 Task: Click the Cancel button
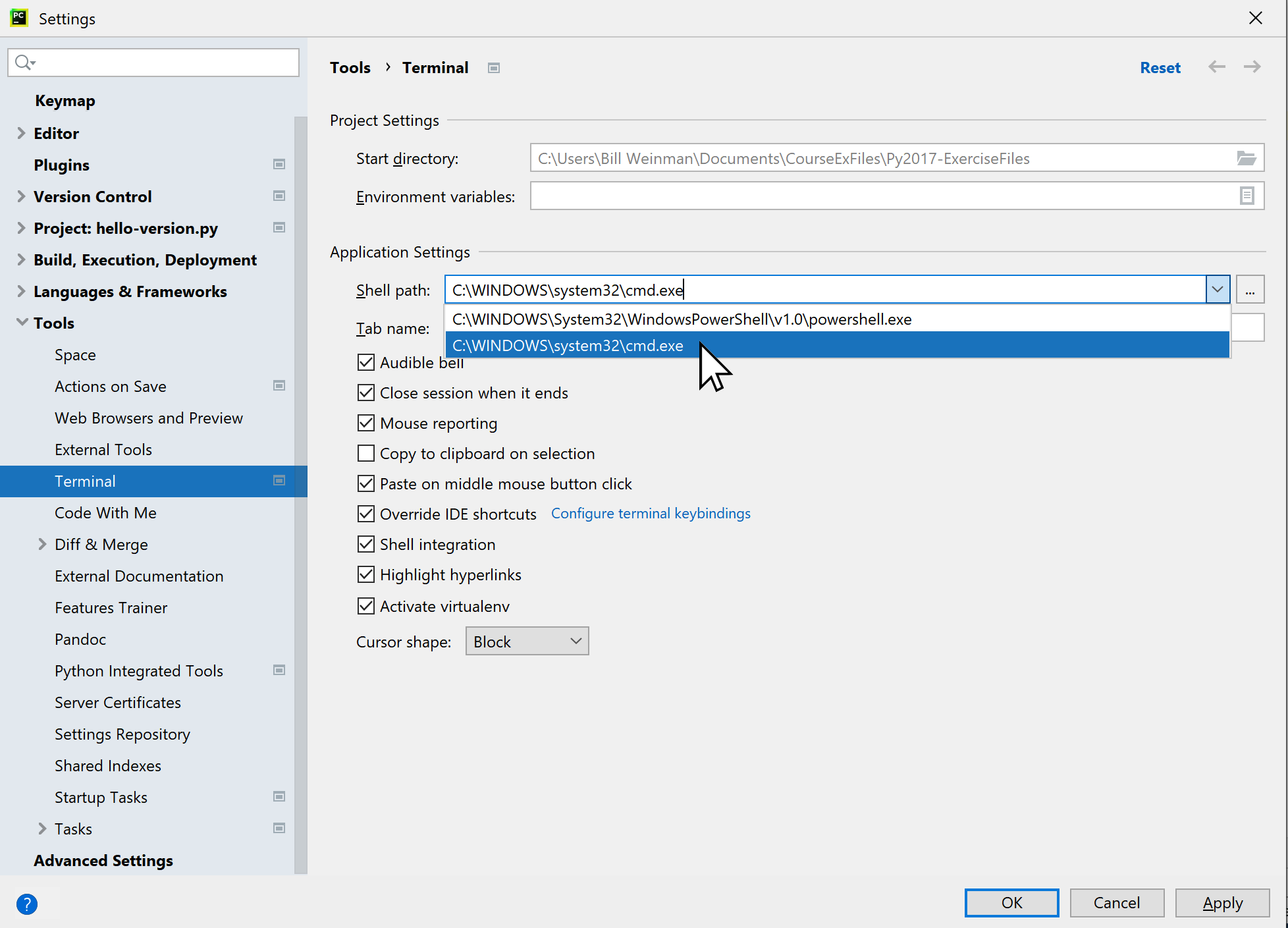pos(1117,902)
